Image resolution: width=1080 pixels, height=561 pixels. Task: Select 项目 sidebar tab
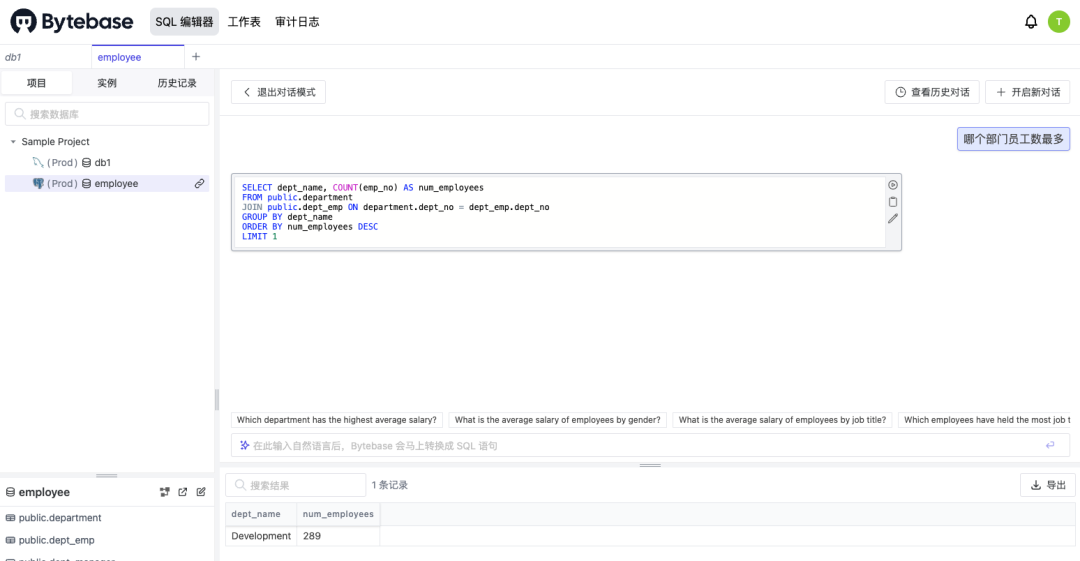(x=37, y=83)
